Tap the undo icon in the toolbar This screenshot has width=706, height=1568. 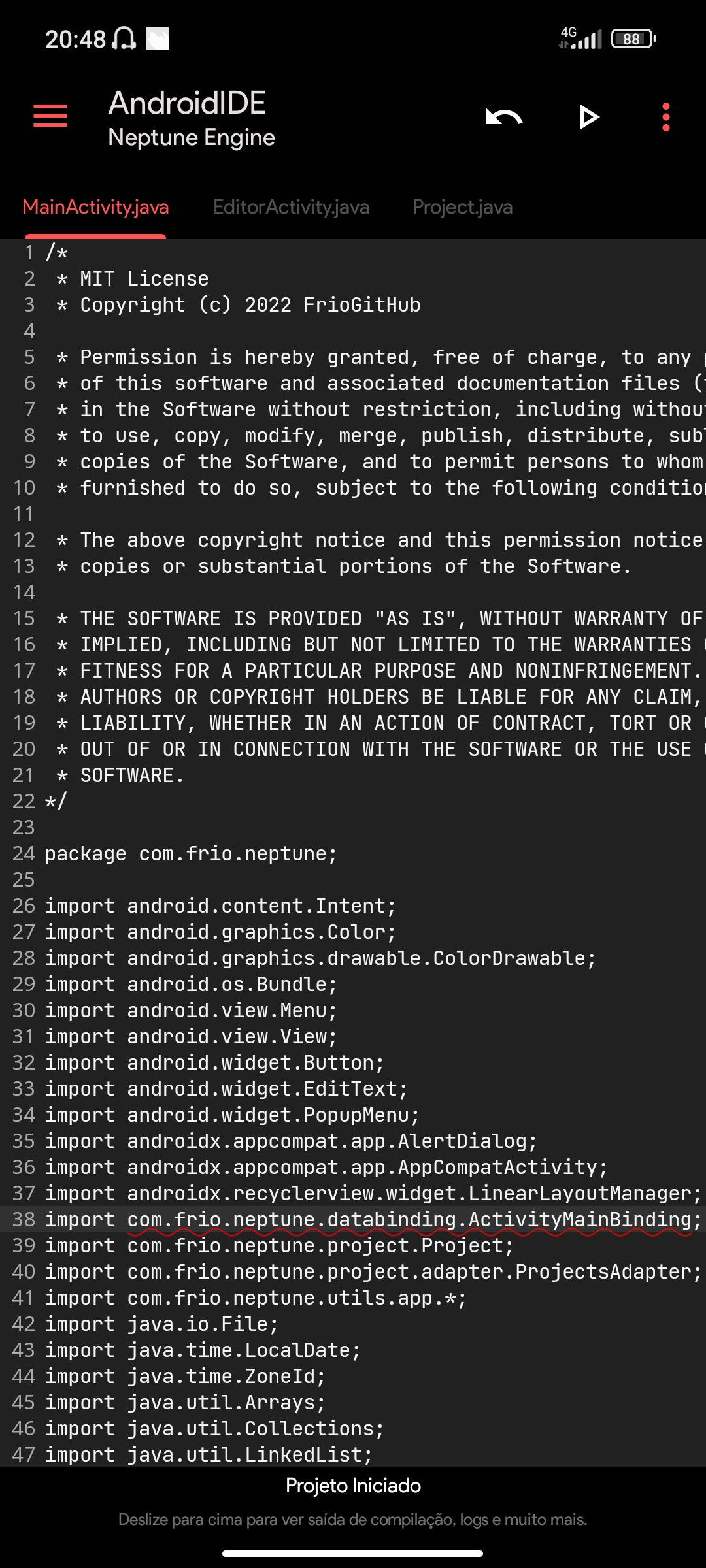point(503,118)
